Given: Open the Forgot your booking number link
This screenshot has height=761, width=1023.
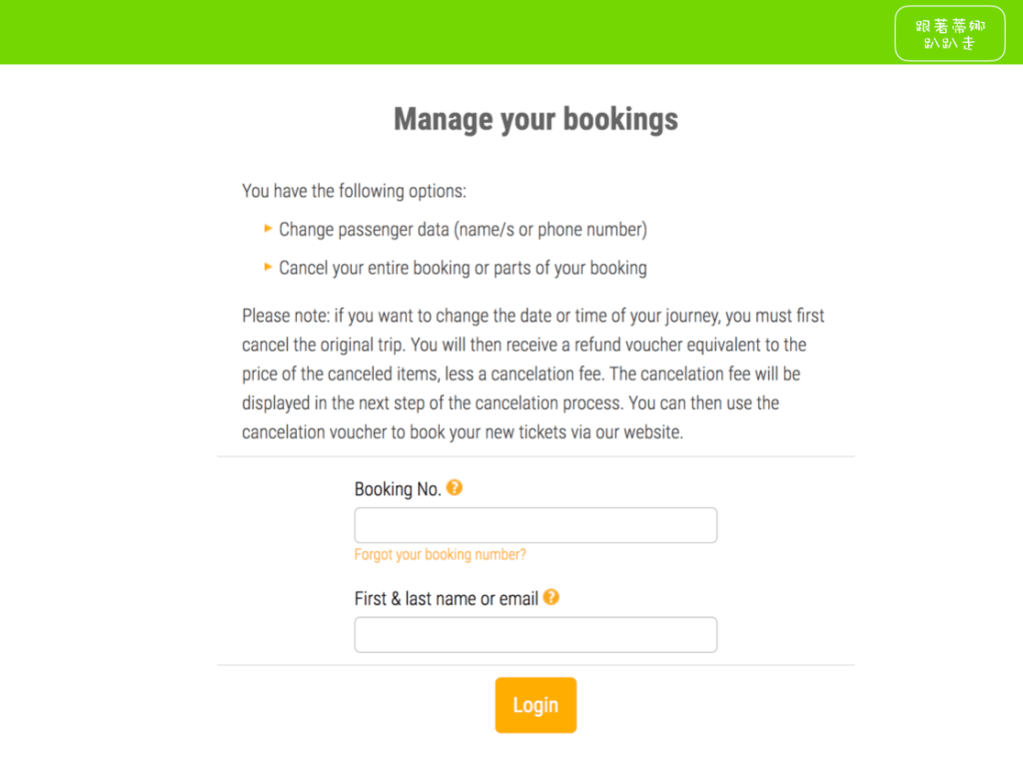Looking at the screenshot, I should coord(440,554).
